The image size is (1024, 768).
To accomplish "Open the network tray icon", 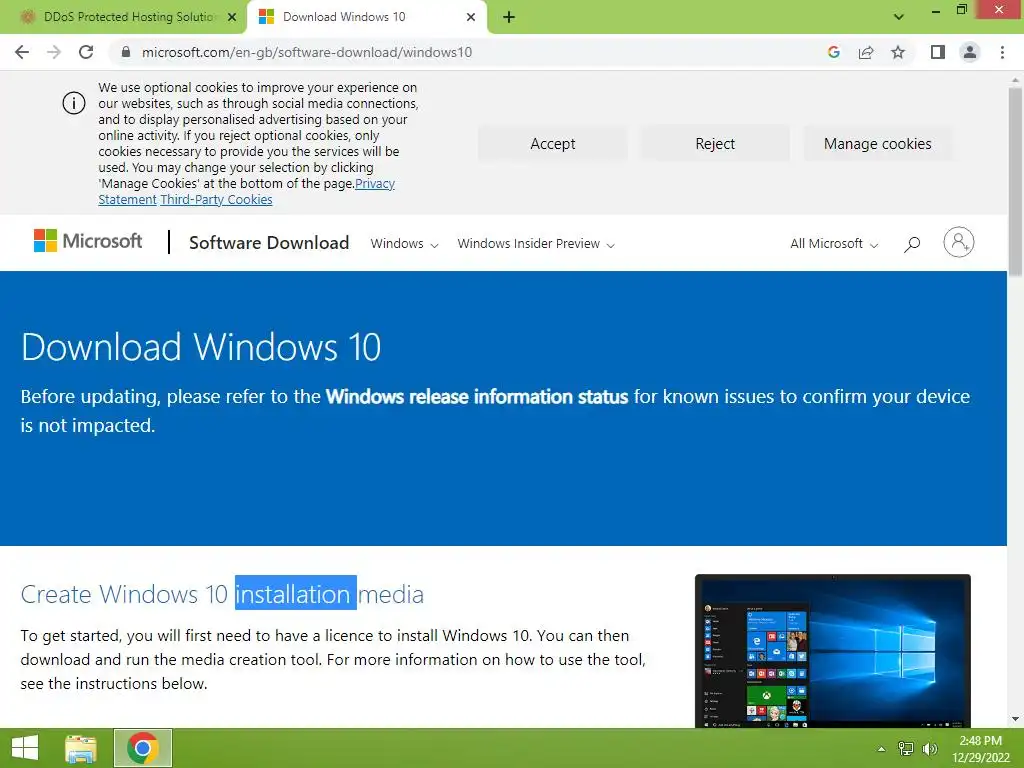I will tap(906, 749).
